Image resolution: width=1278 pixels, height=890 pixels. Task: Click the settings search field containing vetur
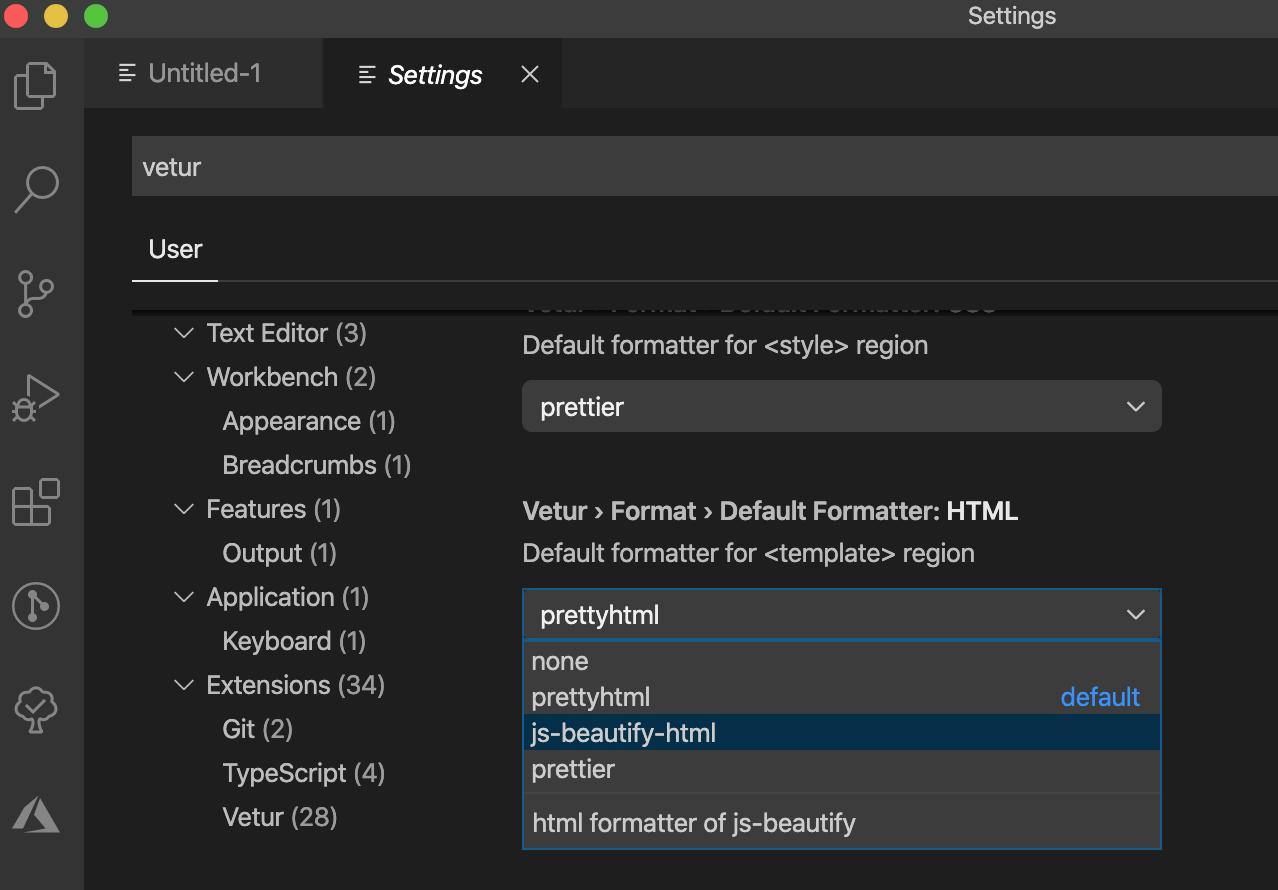(x=700, y=167)
